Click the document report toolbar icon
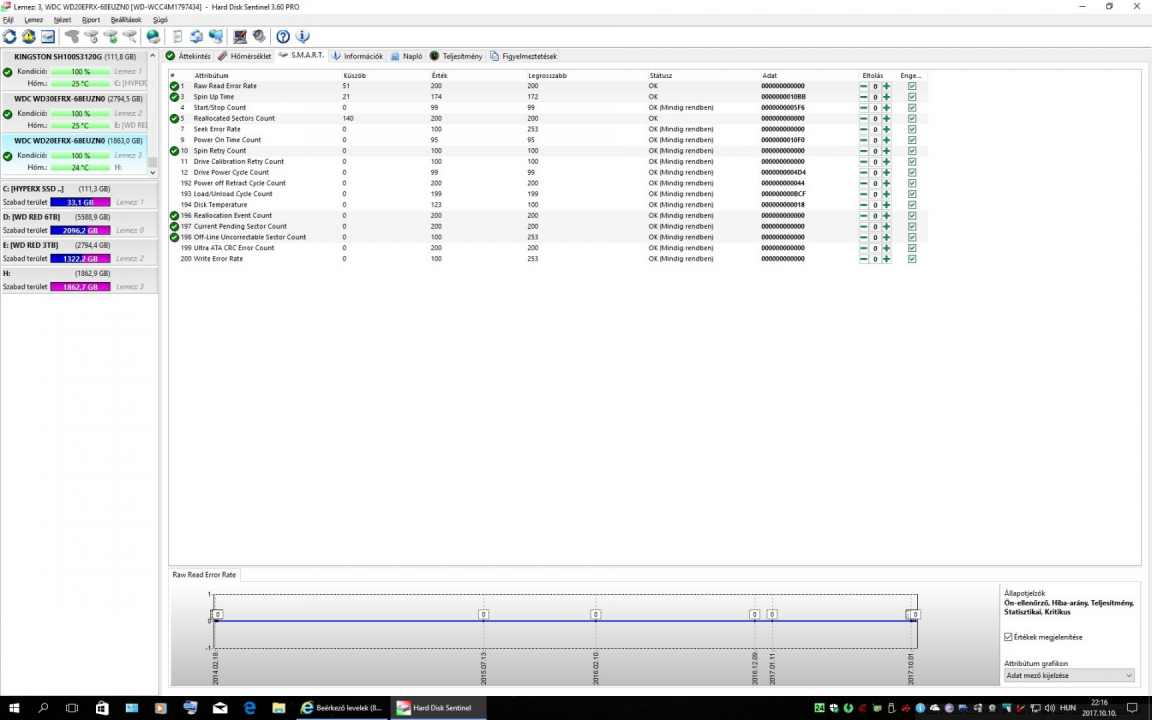 coord(177,36)
